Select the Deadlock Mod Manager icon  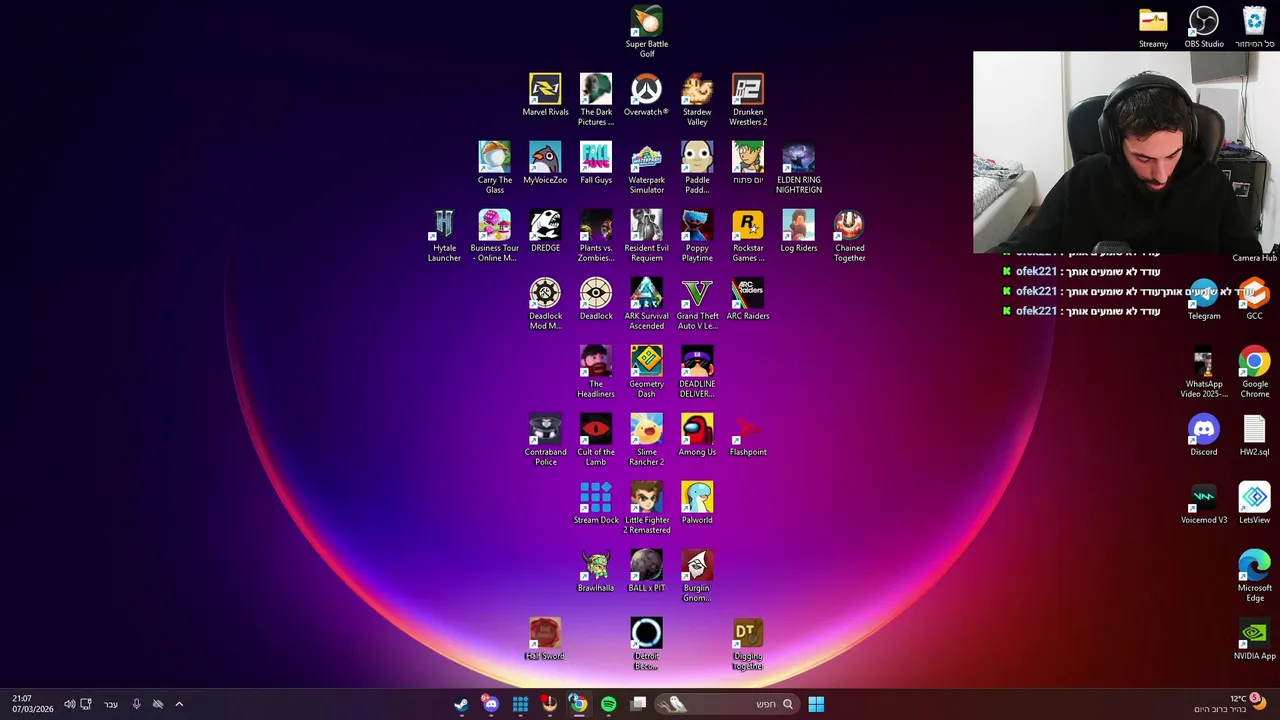545,304
